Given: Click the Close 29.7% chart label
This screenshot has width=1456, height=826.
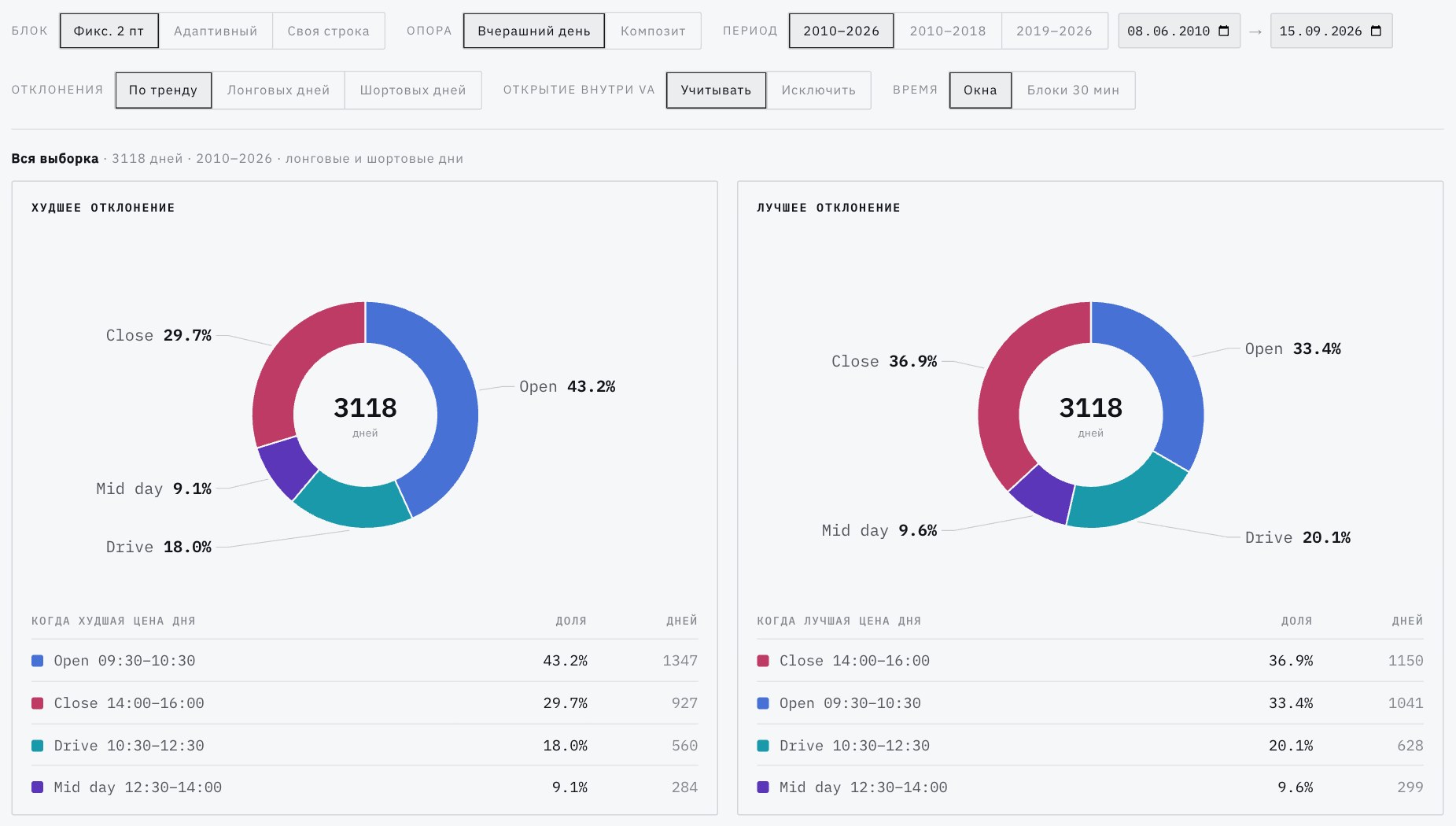Looking at the screenshot, I should click(159, 335).
